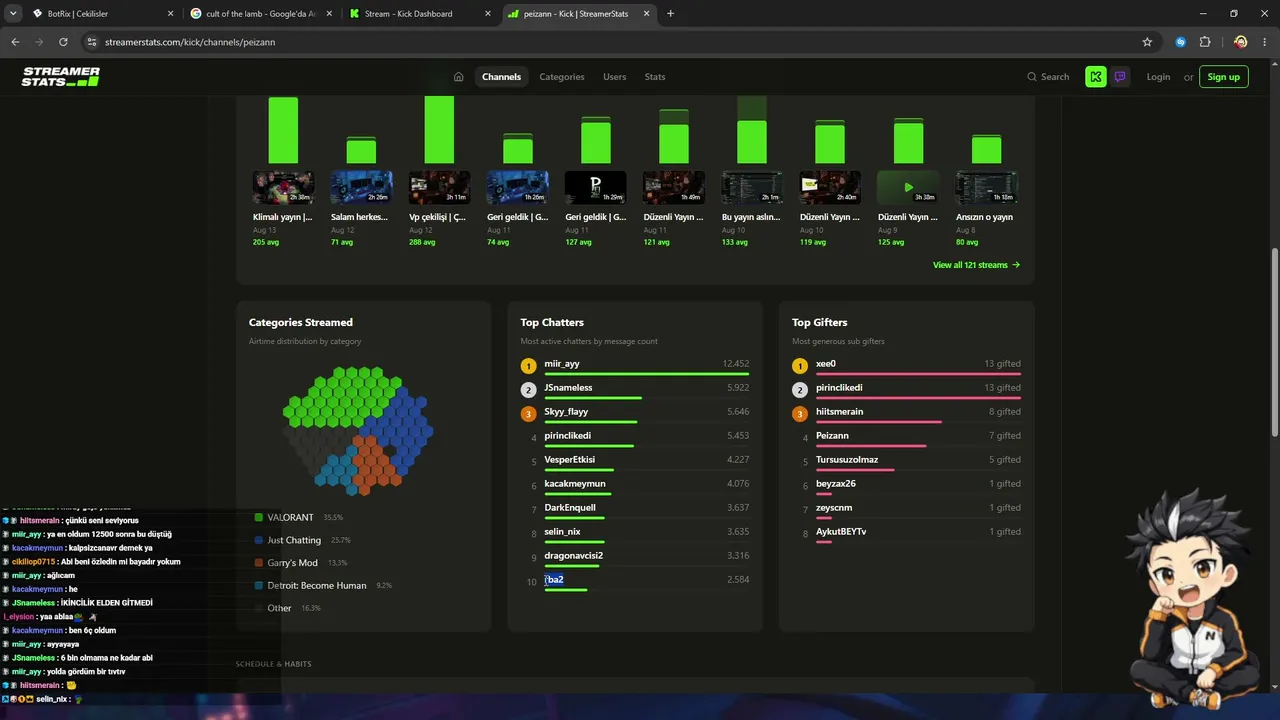
Task: Open gifter zeyscnm
Action: [x=834, y=508]
